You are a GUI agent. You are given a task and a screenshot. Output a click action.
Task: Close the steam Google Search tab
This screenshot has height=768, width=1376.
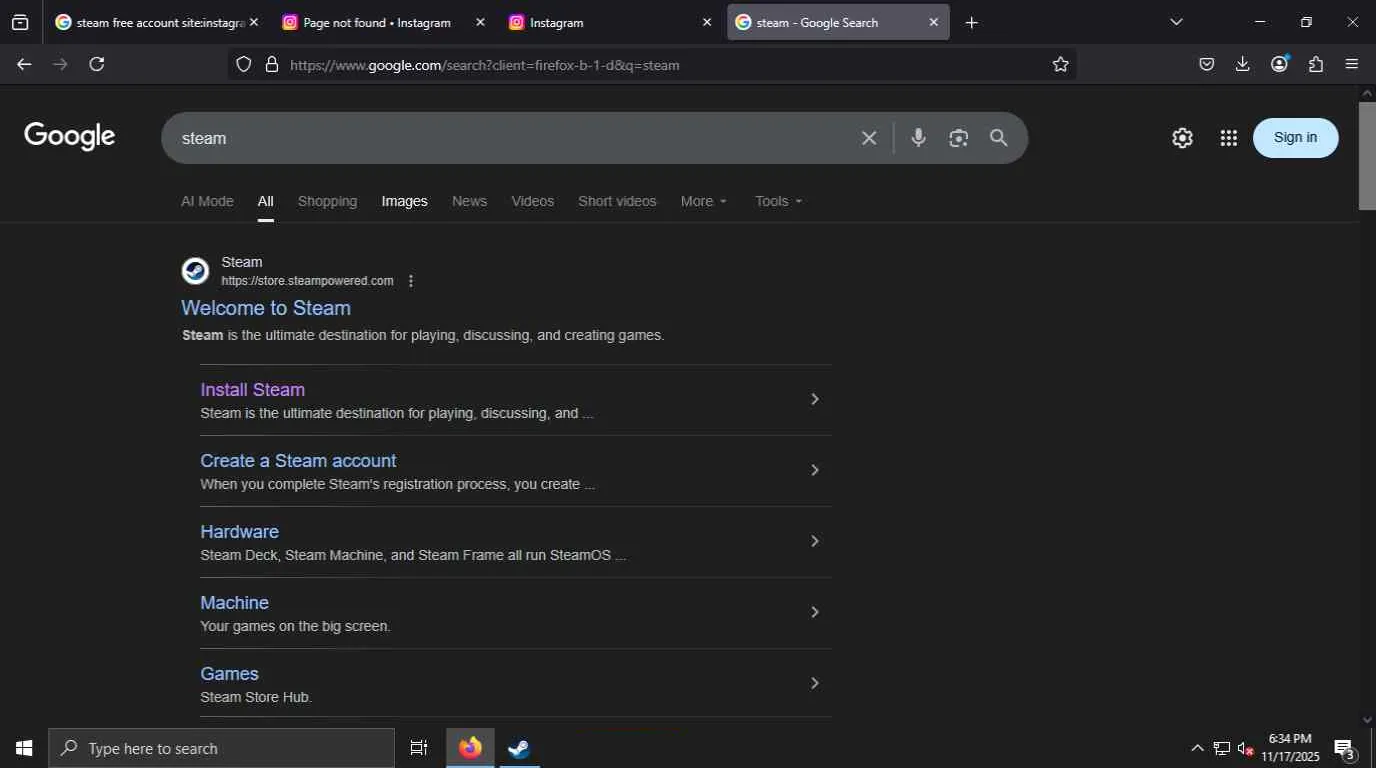934,22
